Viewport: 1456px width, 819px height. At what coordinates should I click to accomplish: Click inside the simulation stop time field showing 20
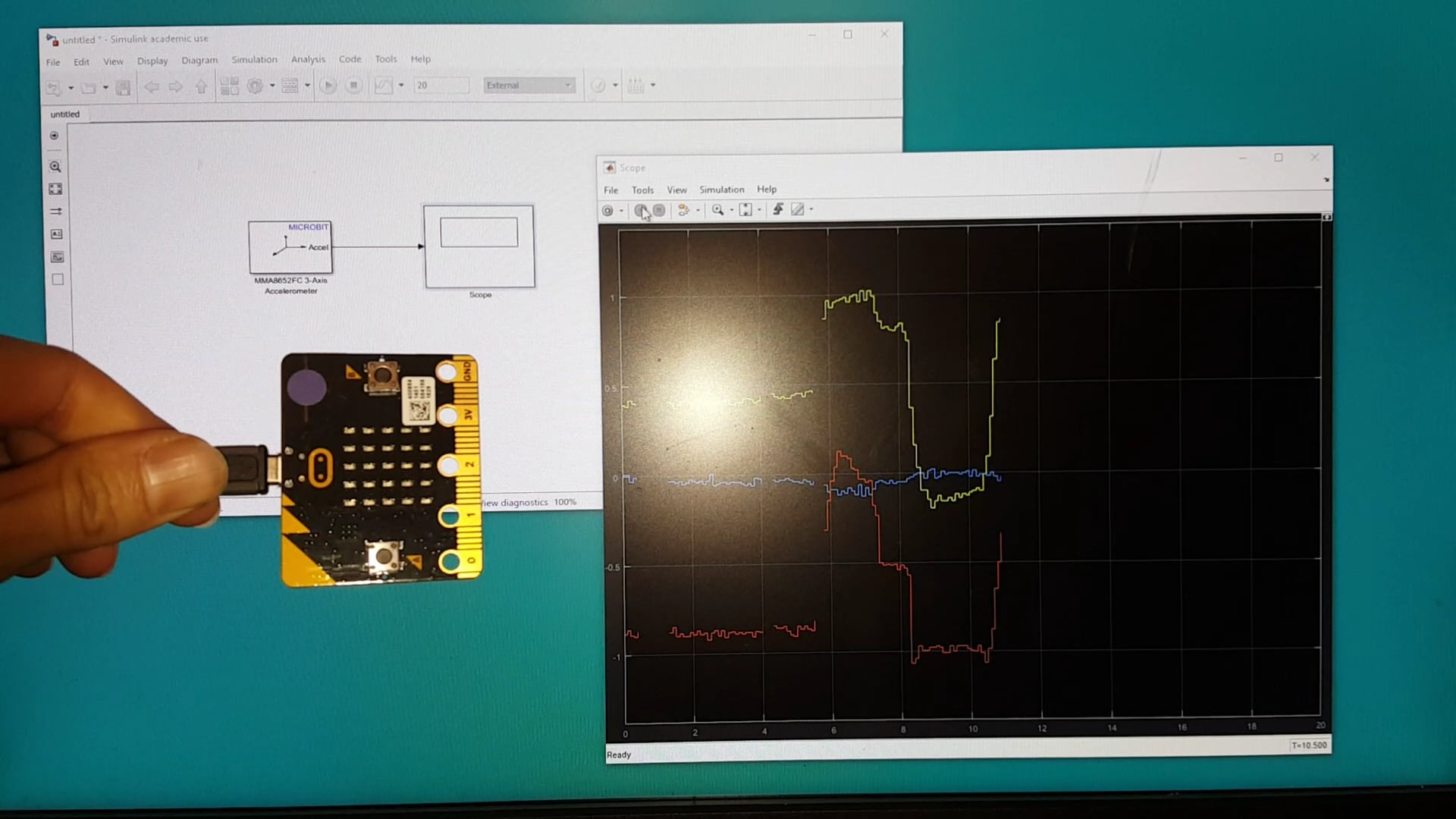(442, 85)
